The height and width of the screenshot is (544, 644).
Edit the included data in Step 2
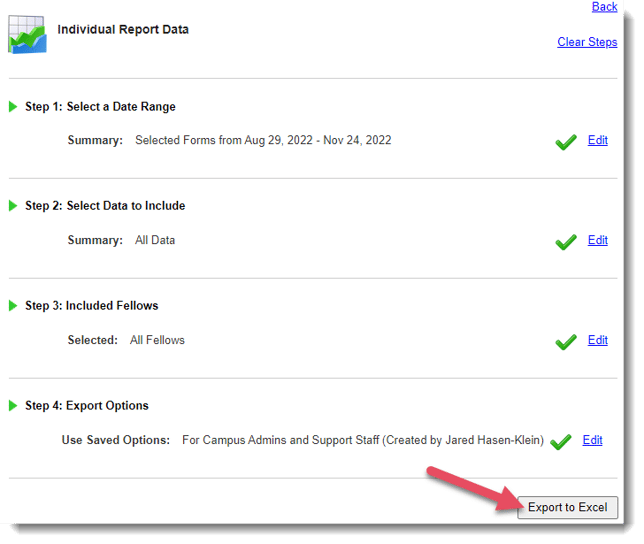coord(597,240)
